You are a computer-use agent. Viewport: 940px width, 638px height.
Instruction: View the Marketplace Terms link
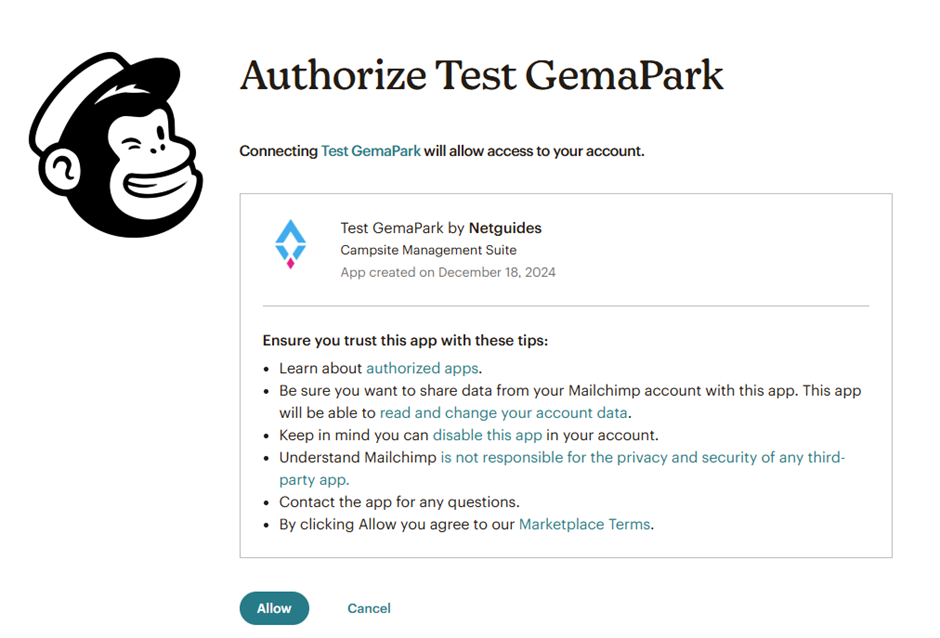click(584, 523)
